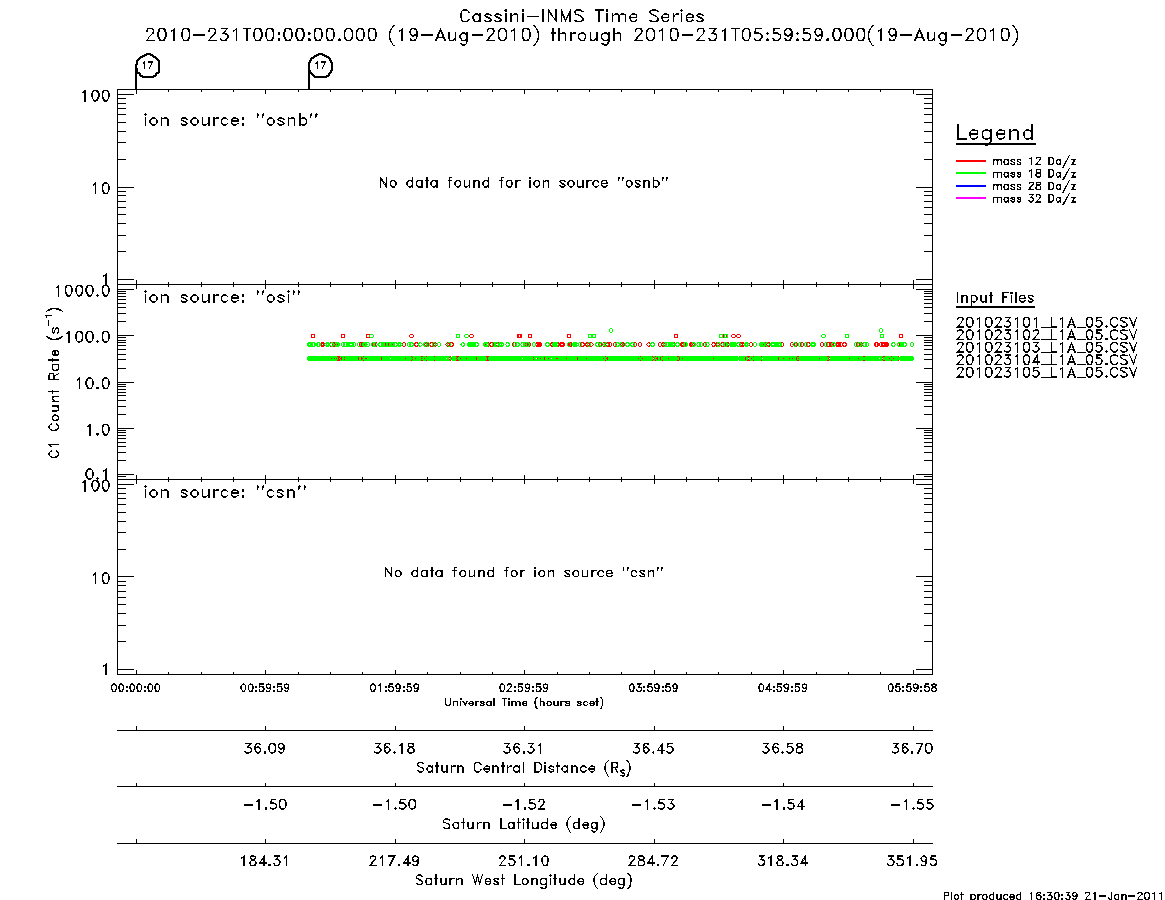1165x900 pixels.
Task: Click the 251.10 longitude value
Action: [x=524, y=861]
